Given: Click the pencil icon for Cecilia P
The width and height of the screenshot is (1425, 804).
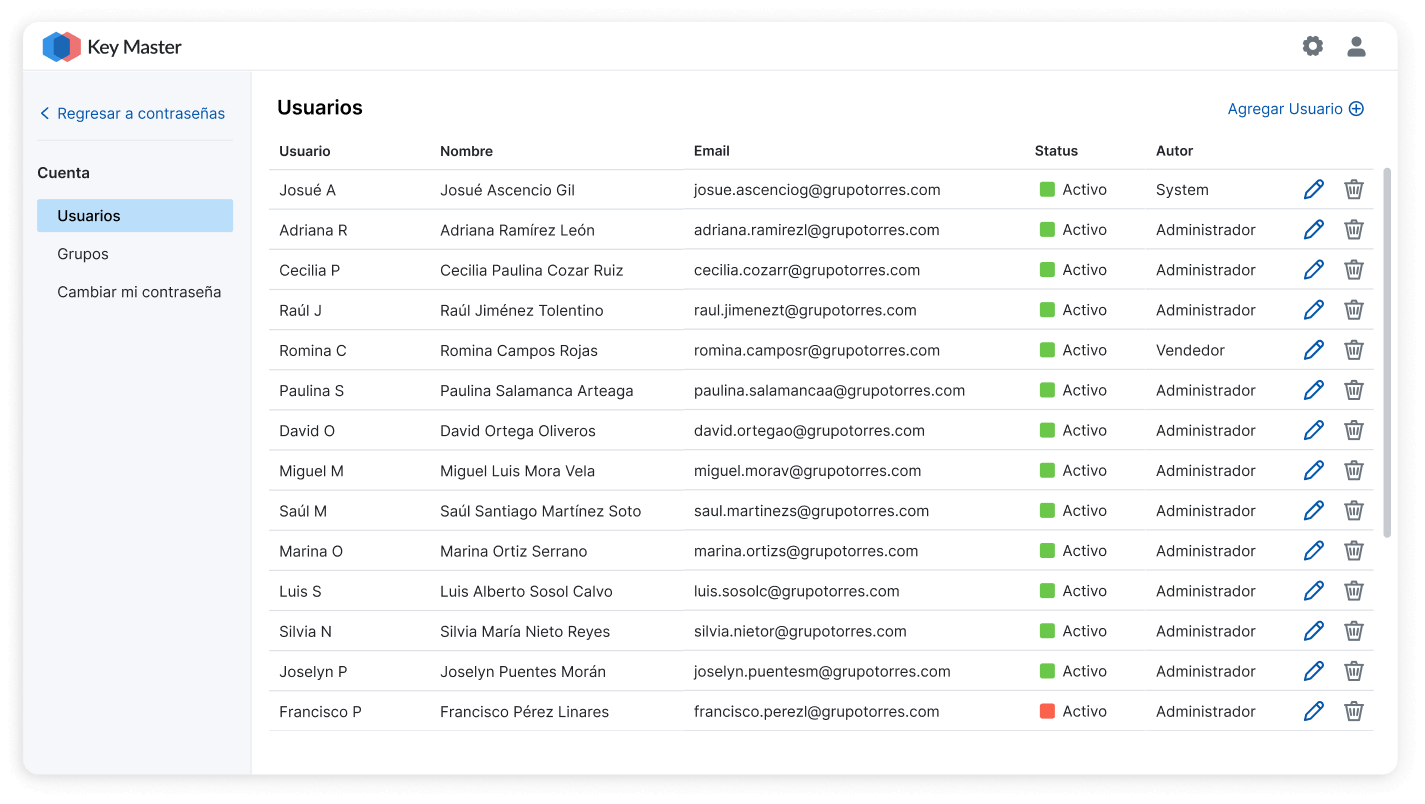Looking at the screenshot, I should tap(1313, 270).
